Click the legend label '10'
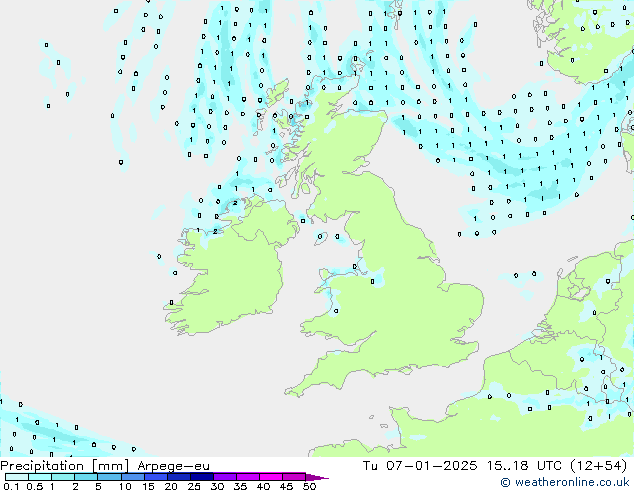 point(125,486)
